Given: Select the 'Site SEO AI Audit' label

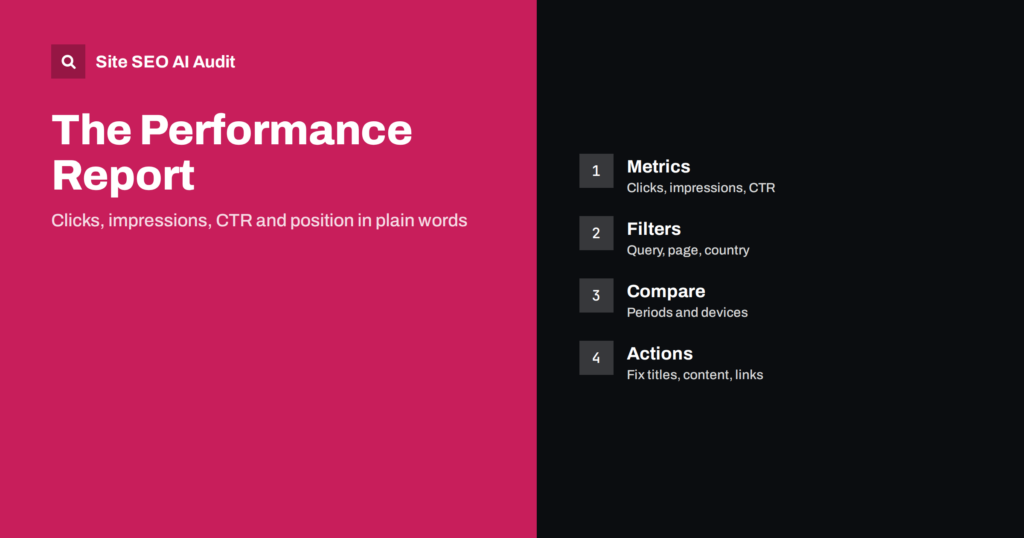Looking at the screenshot, I should click(165, 62).
